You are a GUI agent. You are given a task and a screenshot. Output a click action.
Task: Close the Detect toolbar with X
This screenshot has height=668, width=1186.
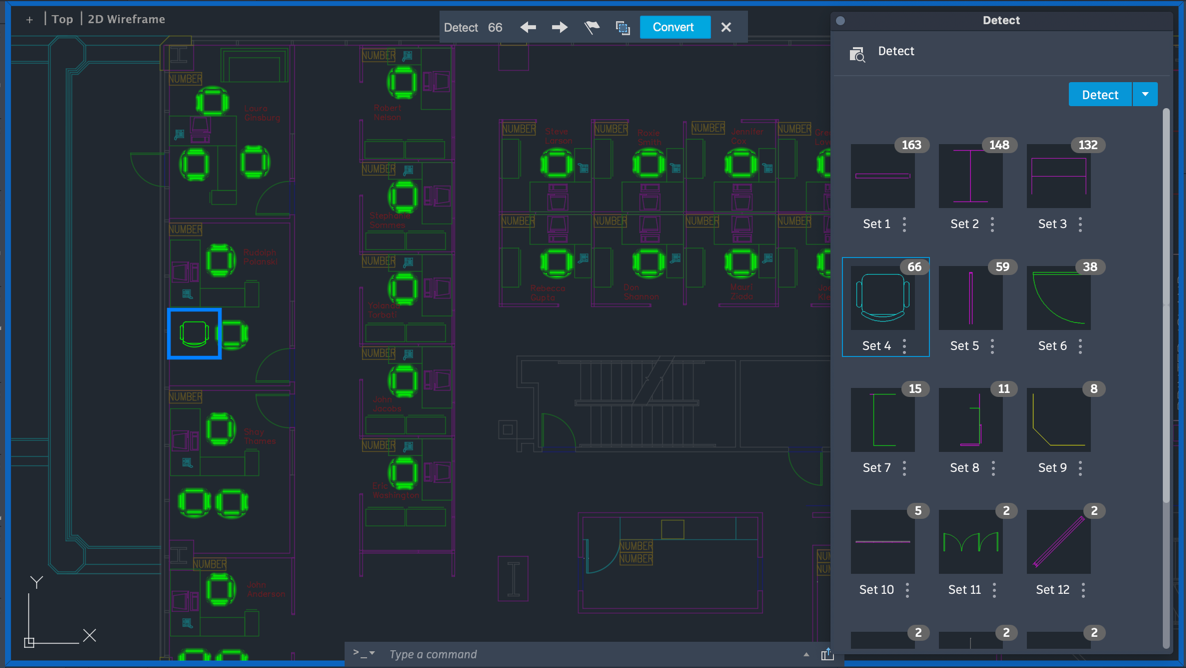click(726, 27)
